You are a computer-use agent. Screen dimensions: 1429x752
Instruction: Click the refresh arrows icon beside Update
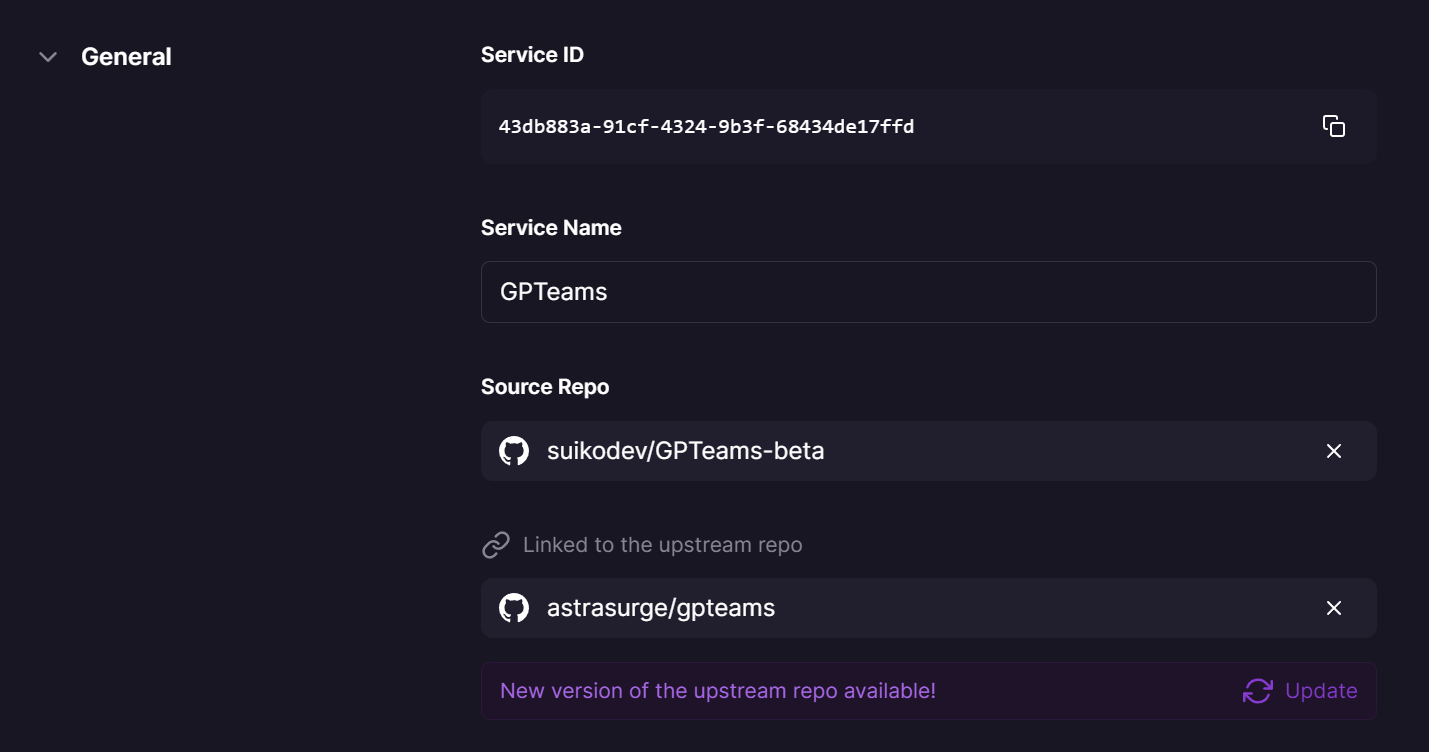click(x=1257, y=691)
